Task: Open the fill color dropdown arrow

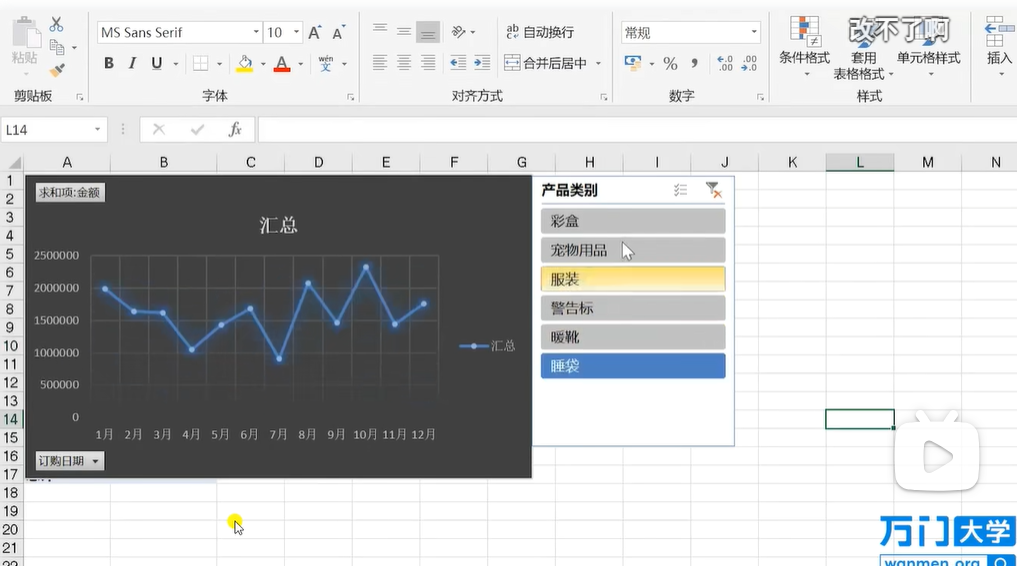Action: tap(263, 64)
